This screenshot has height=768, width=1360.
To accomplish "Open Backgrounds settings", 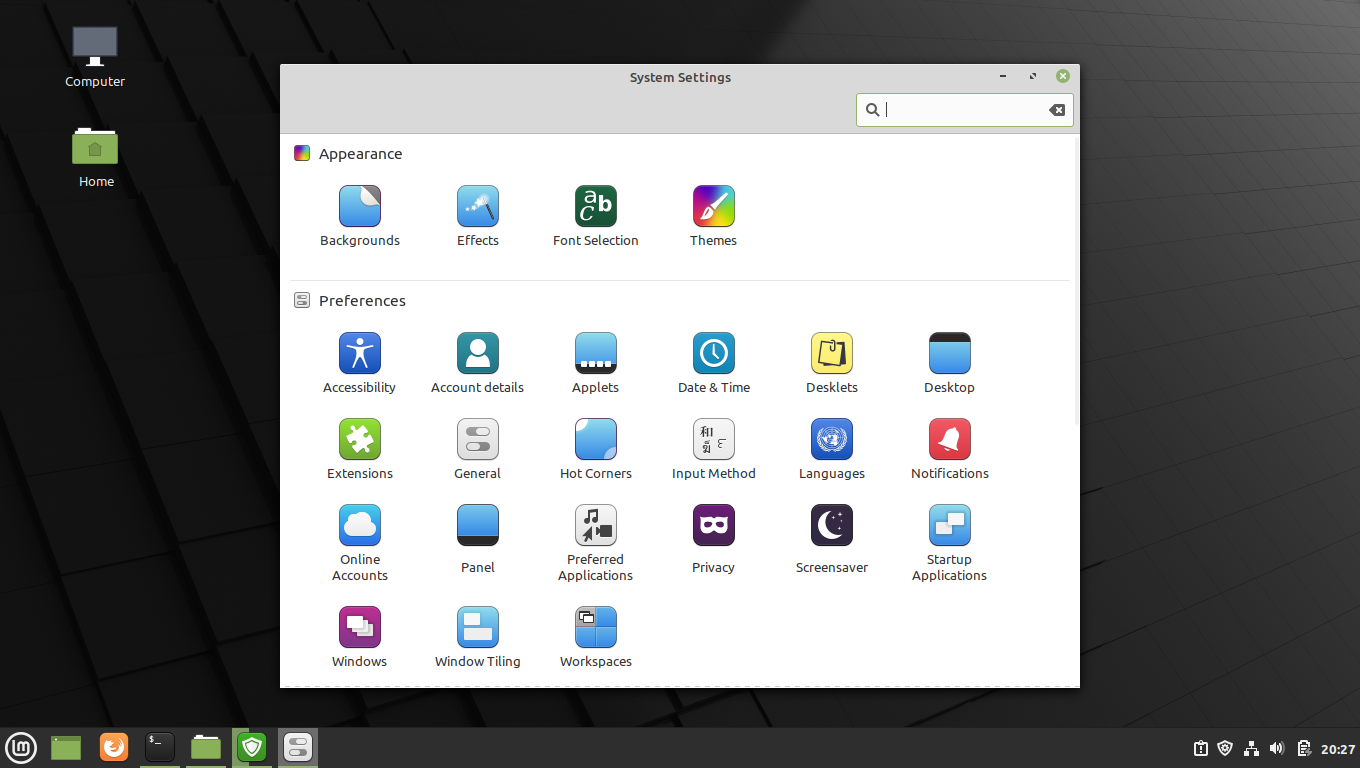I will [360, 216].
